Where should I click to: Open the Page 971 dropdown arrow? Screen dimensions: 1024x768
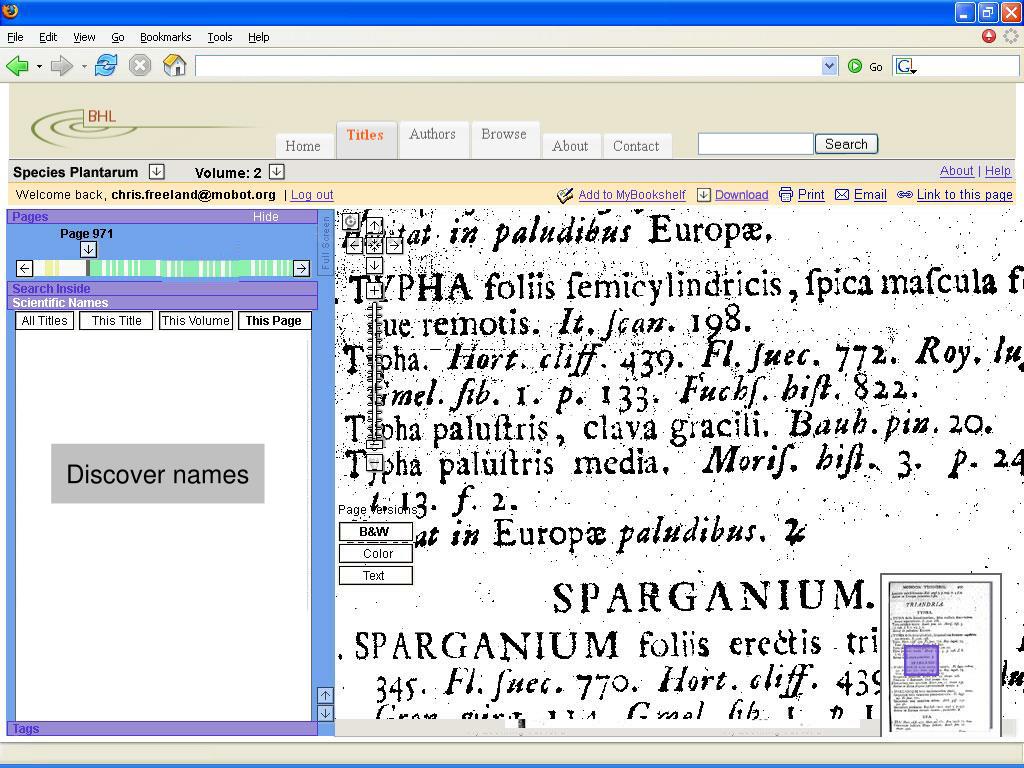(x=89, y=249)
